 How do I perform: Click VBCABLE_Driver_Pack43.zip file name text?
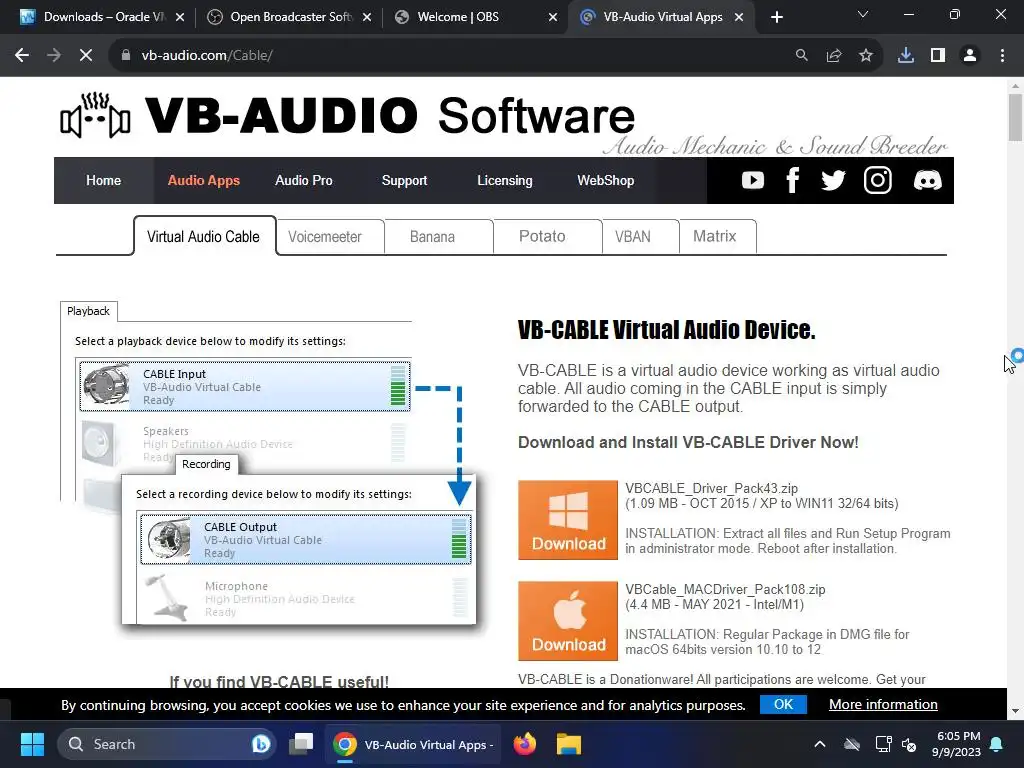(711, 488)
